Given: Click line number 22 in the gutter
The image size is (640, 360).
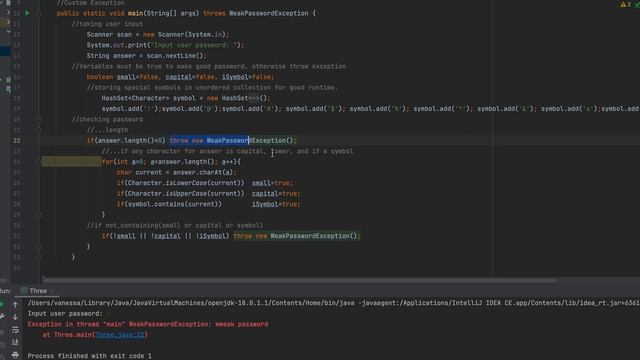Looking at the screenshot, I should [17, 140].
